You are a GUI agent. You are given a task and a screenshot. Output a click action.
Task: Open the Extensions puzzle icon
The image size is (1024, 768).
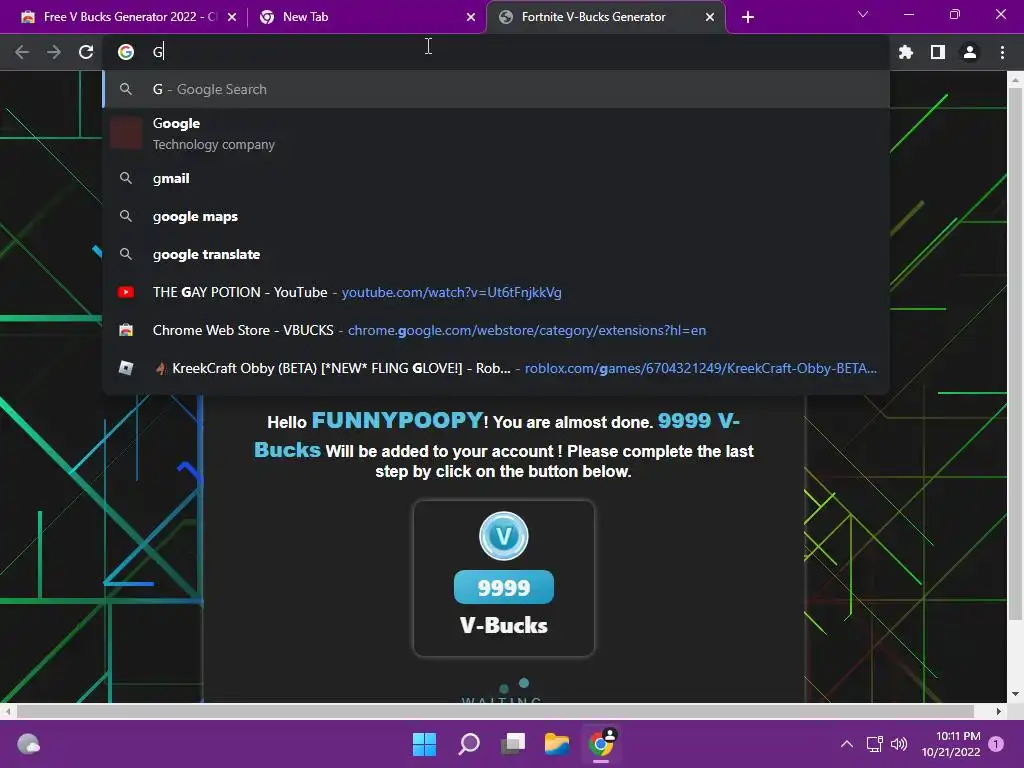(905, 52)
